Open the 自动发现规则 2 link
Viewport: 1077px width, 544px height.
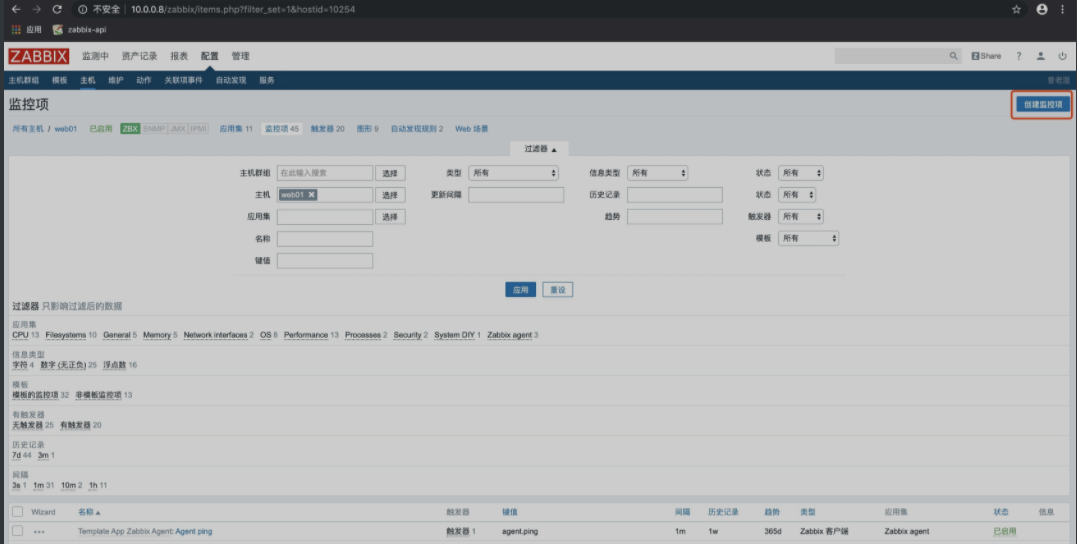coord(417,128)
